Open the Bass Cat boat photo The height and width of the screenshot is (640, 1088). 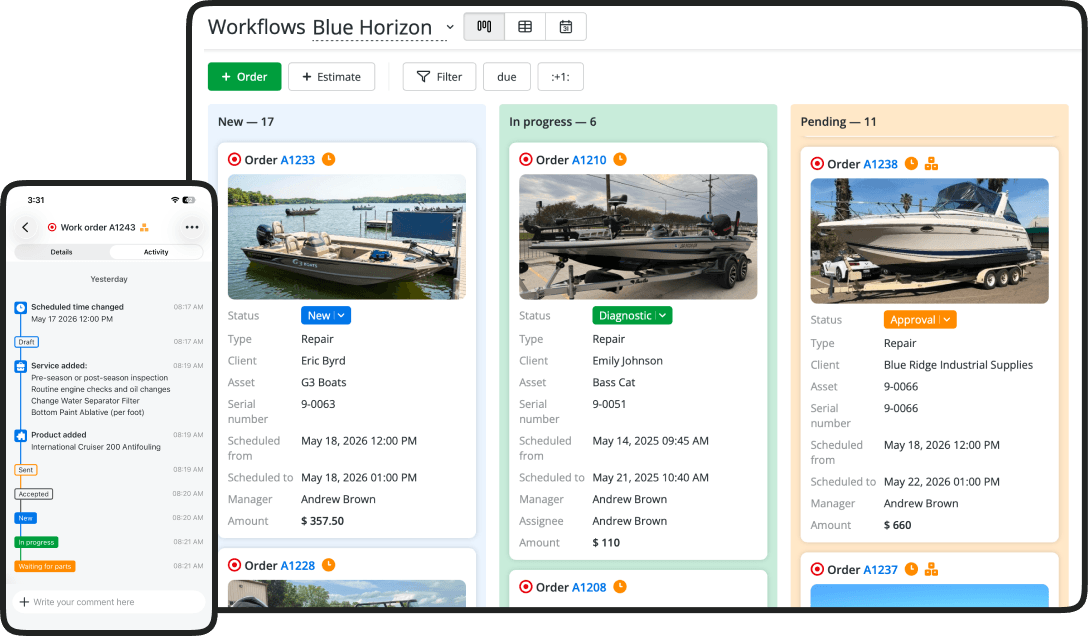click(x=638, y=237)
